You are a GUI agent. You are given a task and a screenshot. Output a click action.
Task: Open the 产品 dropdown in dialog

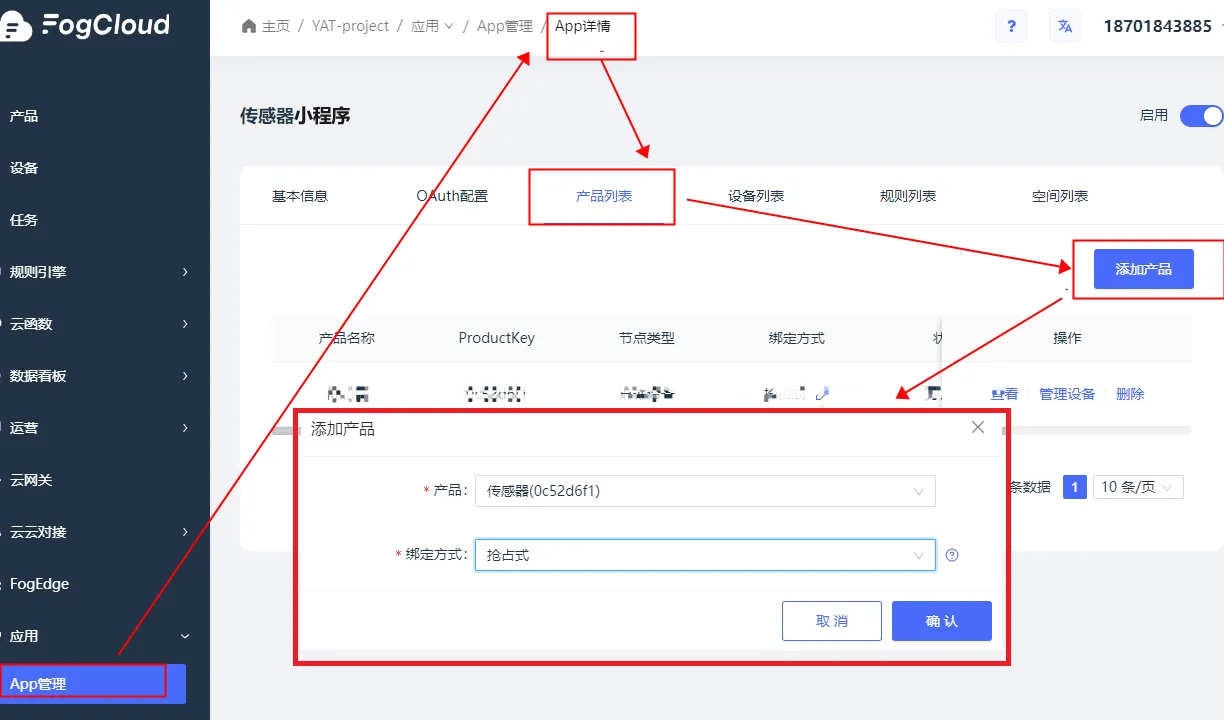[705, 491]
